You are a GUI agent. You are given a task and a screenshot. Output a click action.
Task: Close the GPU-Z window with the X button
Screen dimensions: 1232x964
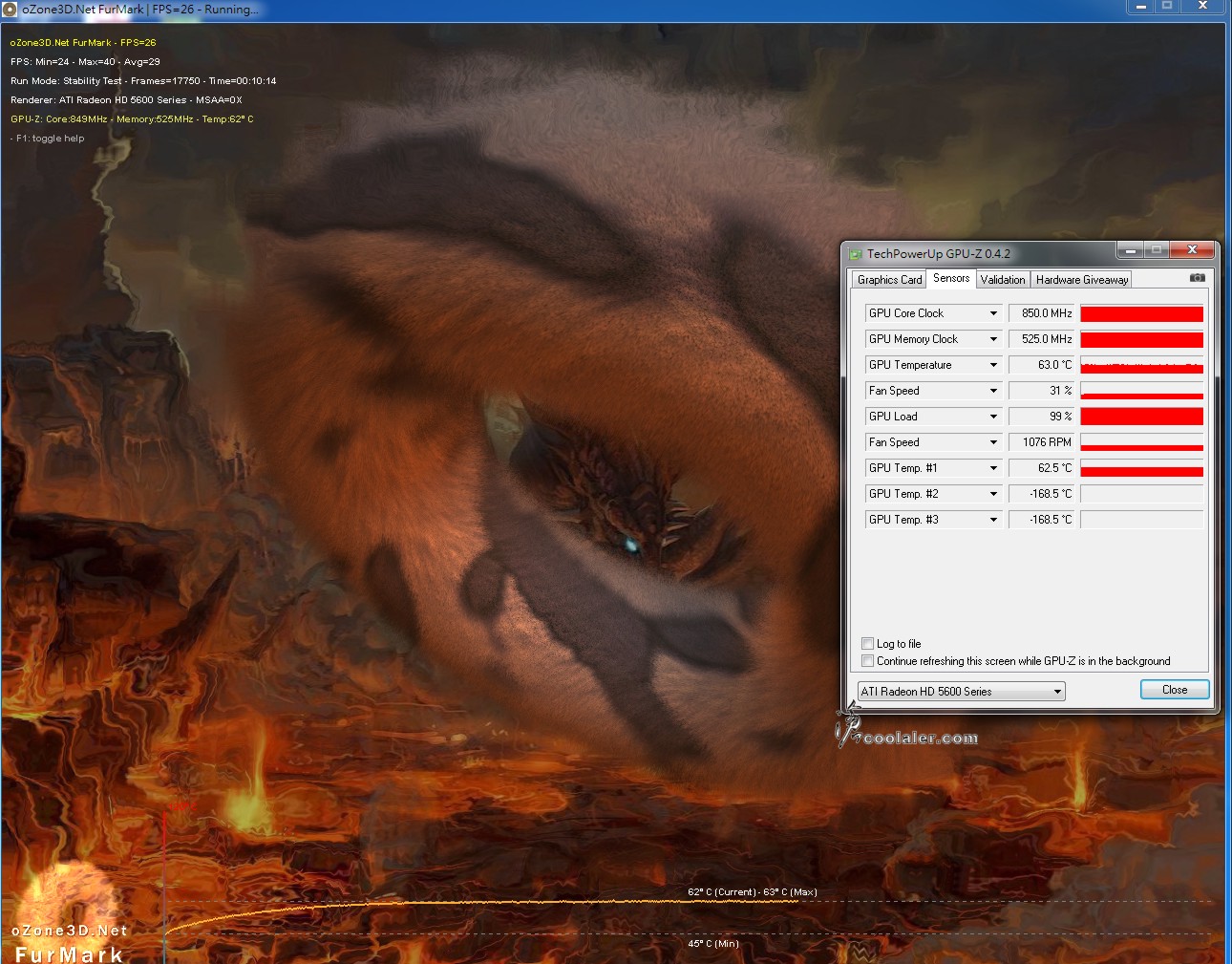click(x=1192, y=250)
